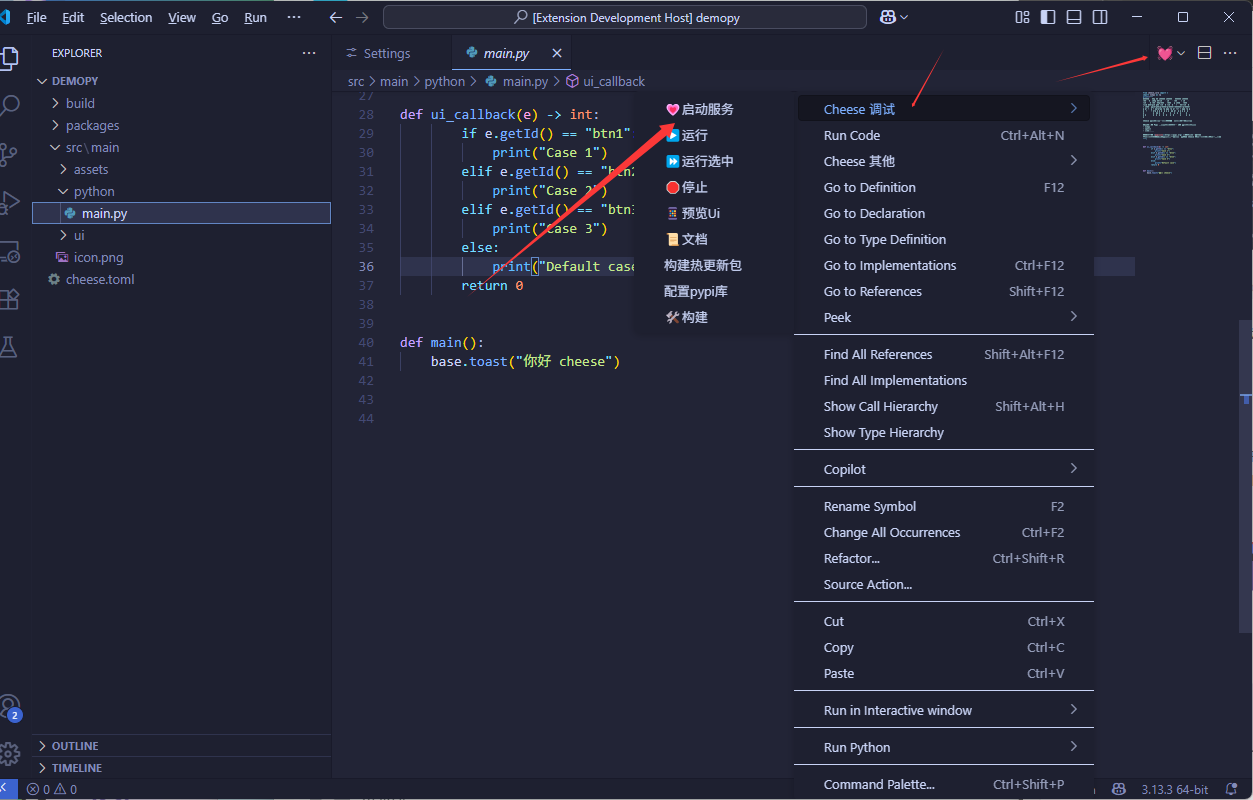Open Cheese 其他 submenu in context menu
Viewport: 1253px width, 800px height.
(944, 161)
